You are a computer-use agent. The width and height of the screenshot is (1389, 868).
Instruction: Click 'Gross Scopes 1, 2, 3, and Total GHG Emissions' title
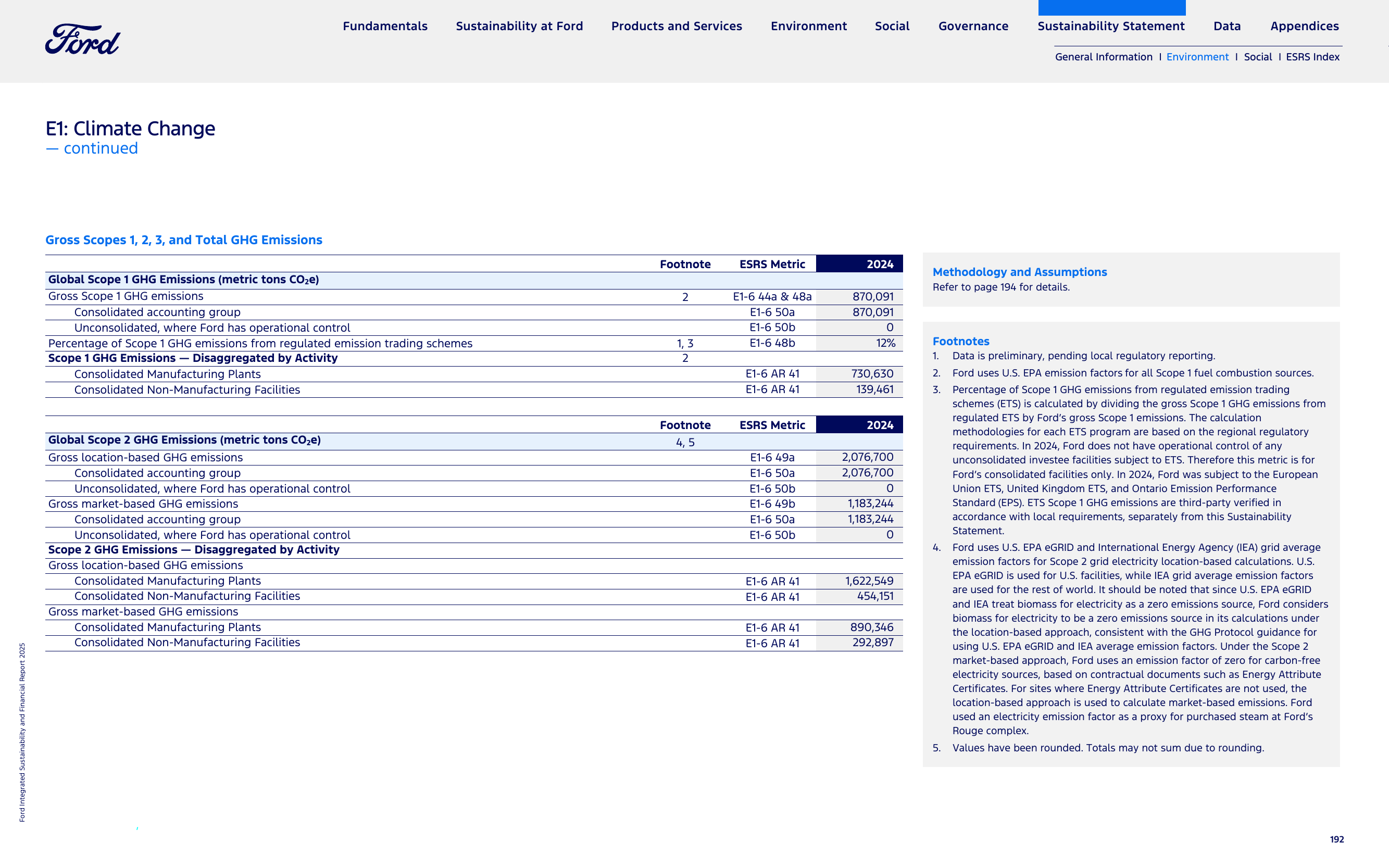tap(184, 240)
